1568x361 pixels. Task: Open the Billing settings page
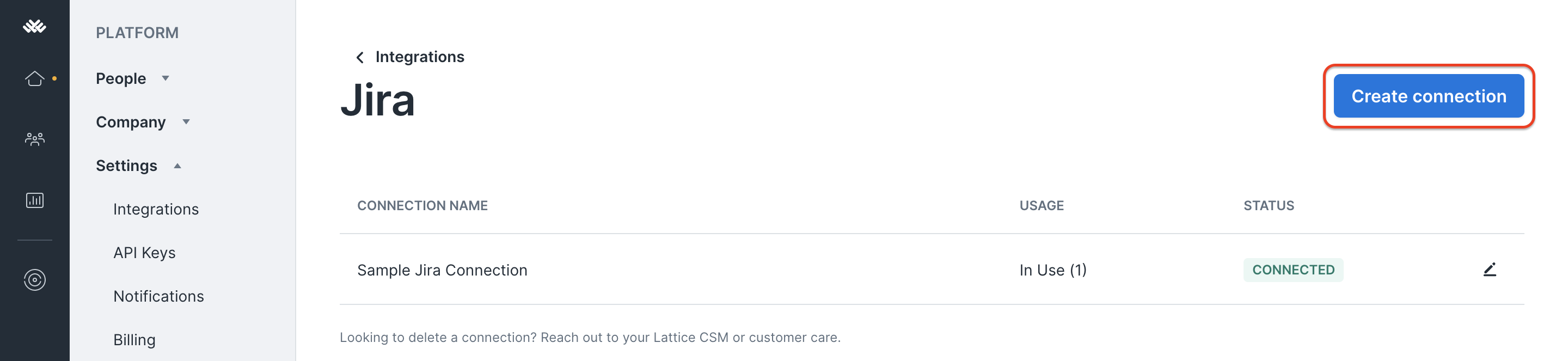click(x=134, y=340)
